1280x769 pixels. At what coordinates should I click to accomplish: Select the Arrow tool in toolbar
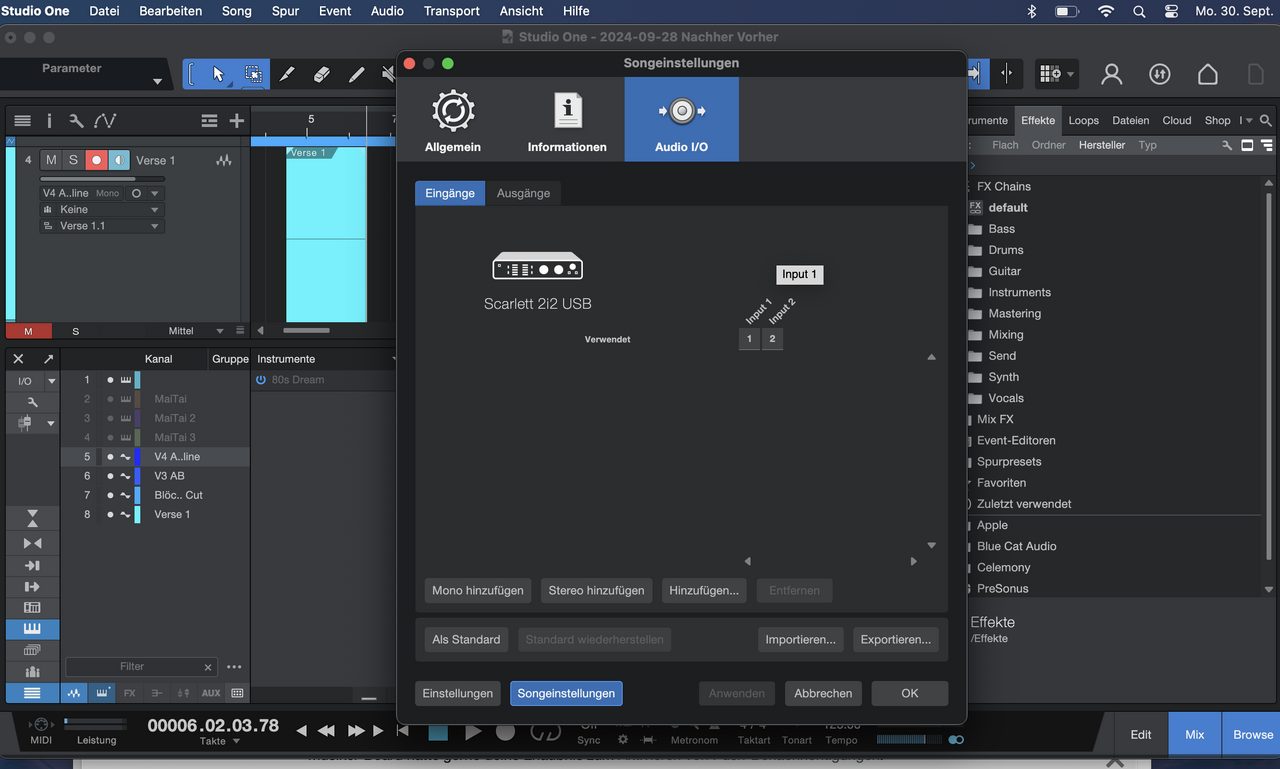pyautogui.click(x=219, y=74)
